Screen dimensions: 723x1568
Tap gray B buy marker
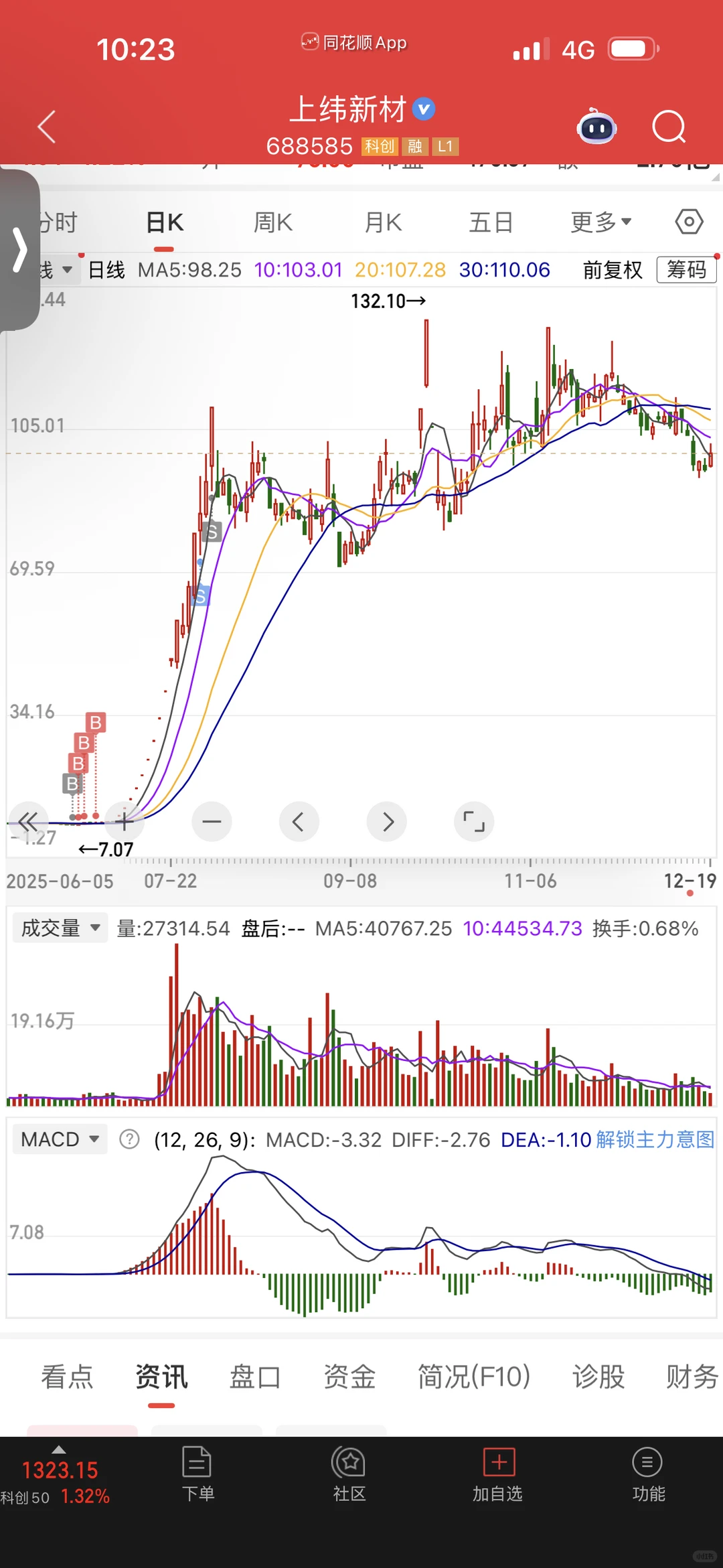[72, 783]
